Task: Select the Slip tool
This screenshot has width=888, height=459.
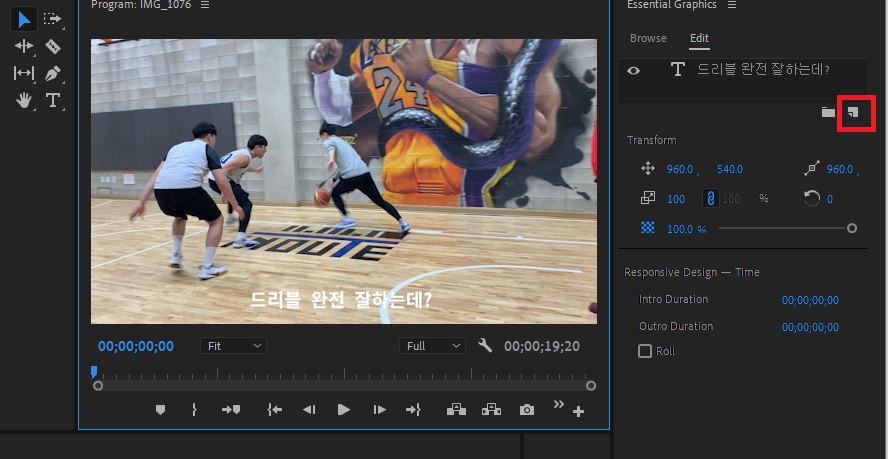Action: pos(24,73)
